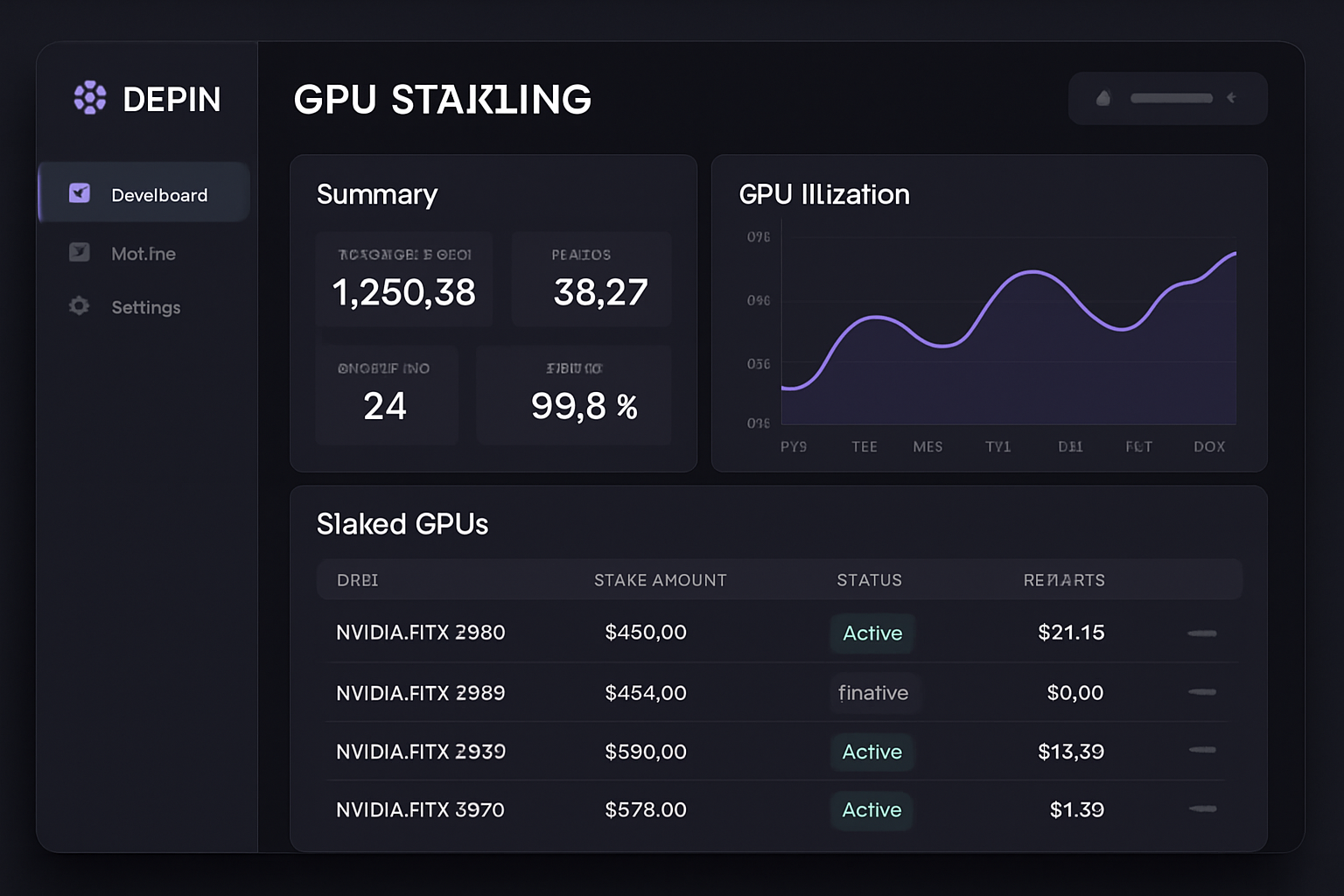Open the Settings page
The image size is (1344, 896).
click(146, 307)
